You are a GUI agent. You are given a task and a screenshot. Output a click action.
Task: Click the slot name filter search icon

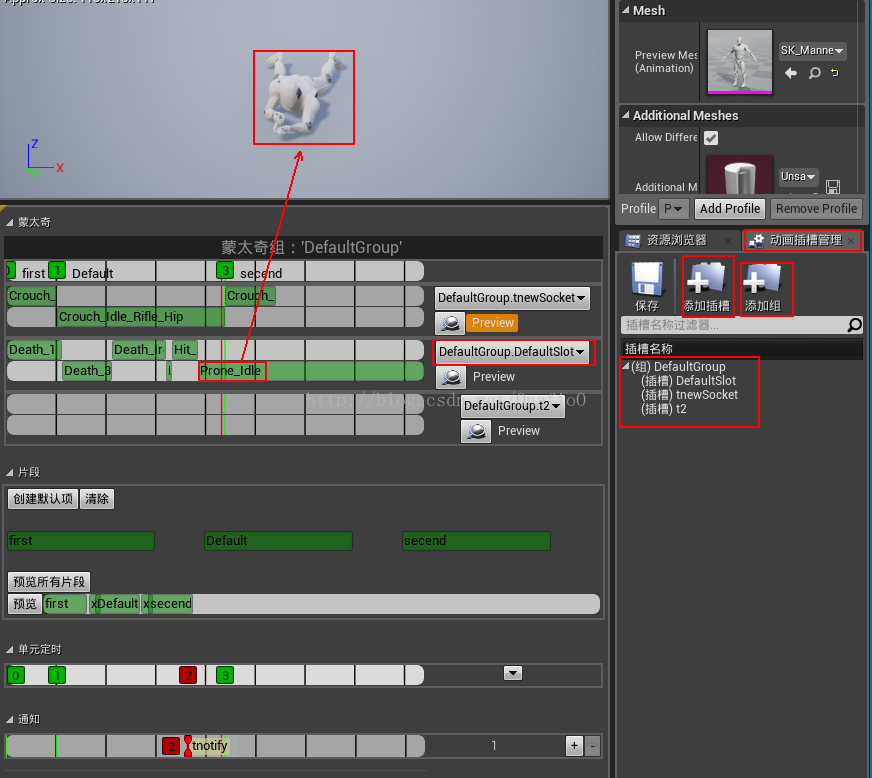(854, 325)
